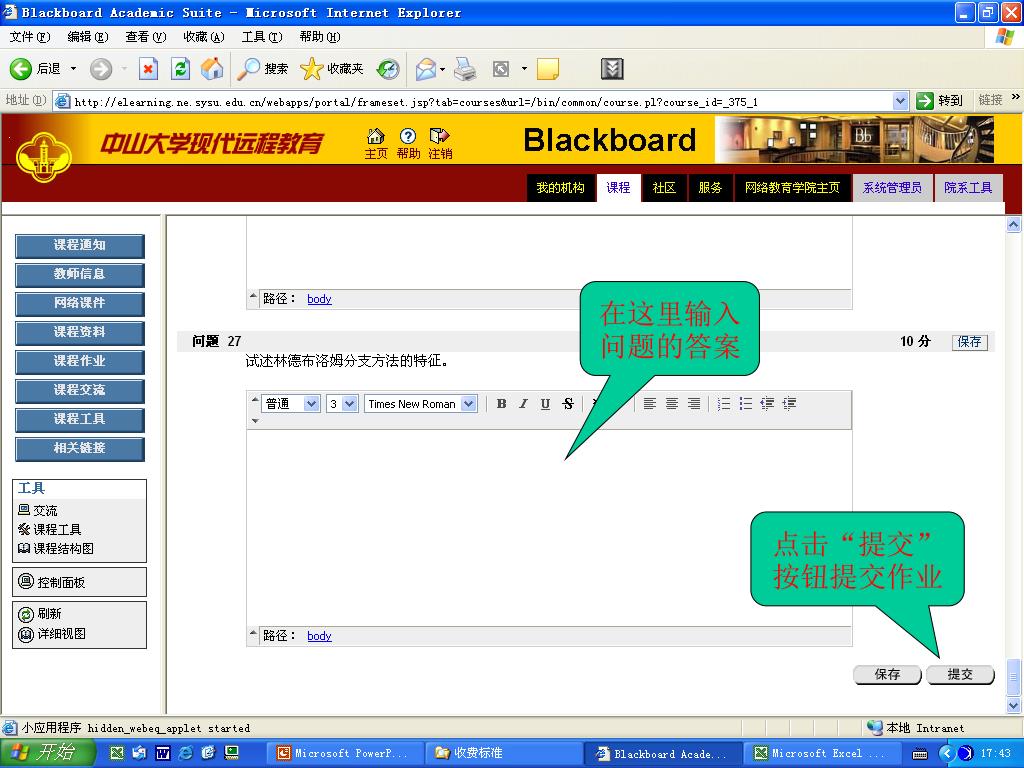
Task: Open the 控制面板 control panel
Action: pyautogui.click(x=52, y=582)
